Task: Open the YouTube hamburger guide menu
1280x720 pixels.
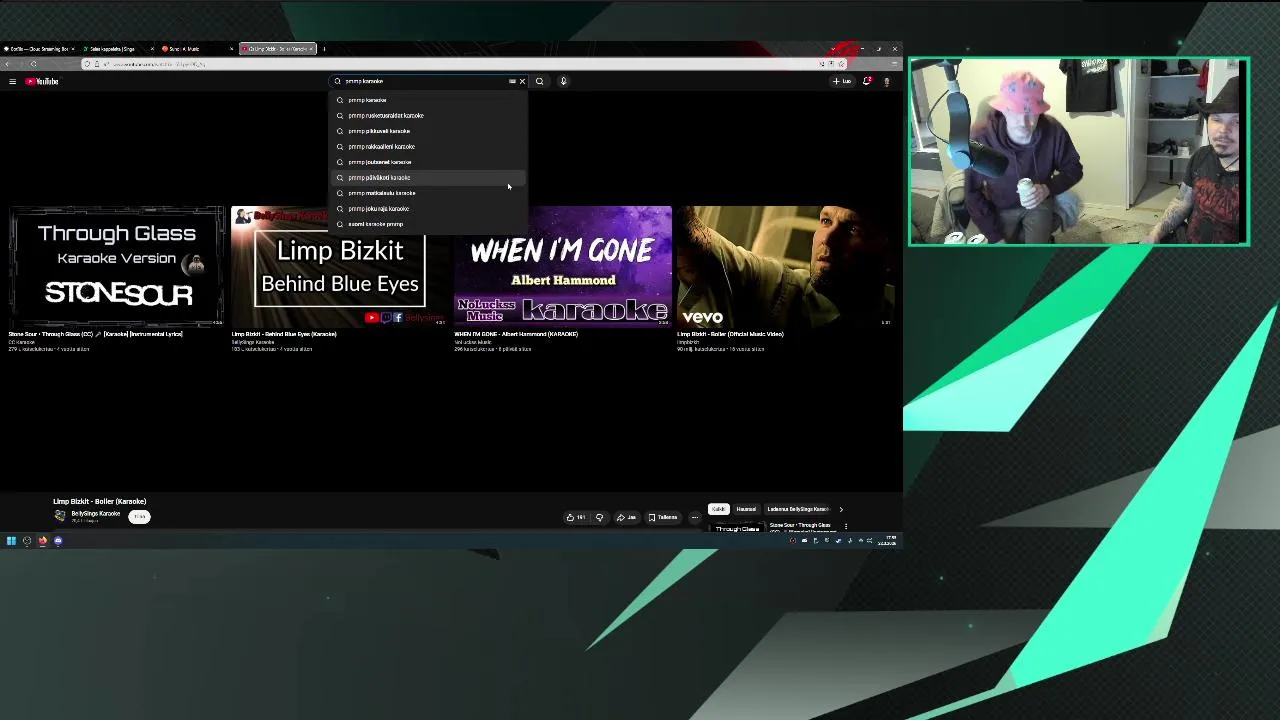Action: 12,81
